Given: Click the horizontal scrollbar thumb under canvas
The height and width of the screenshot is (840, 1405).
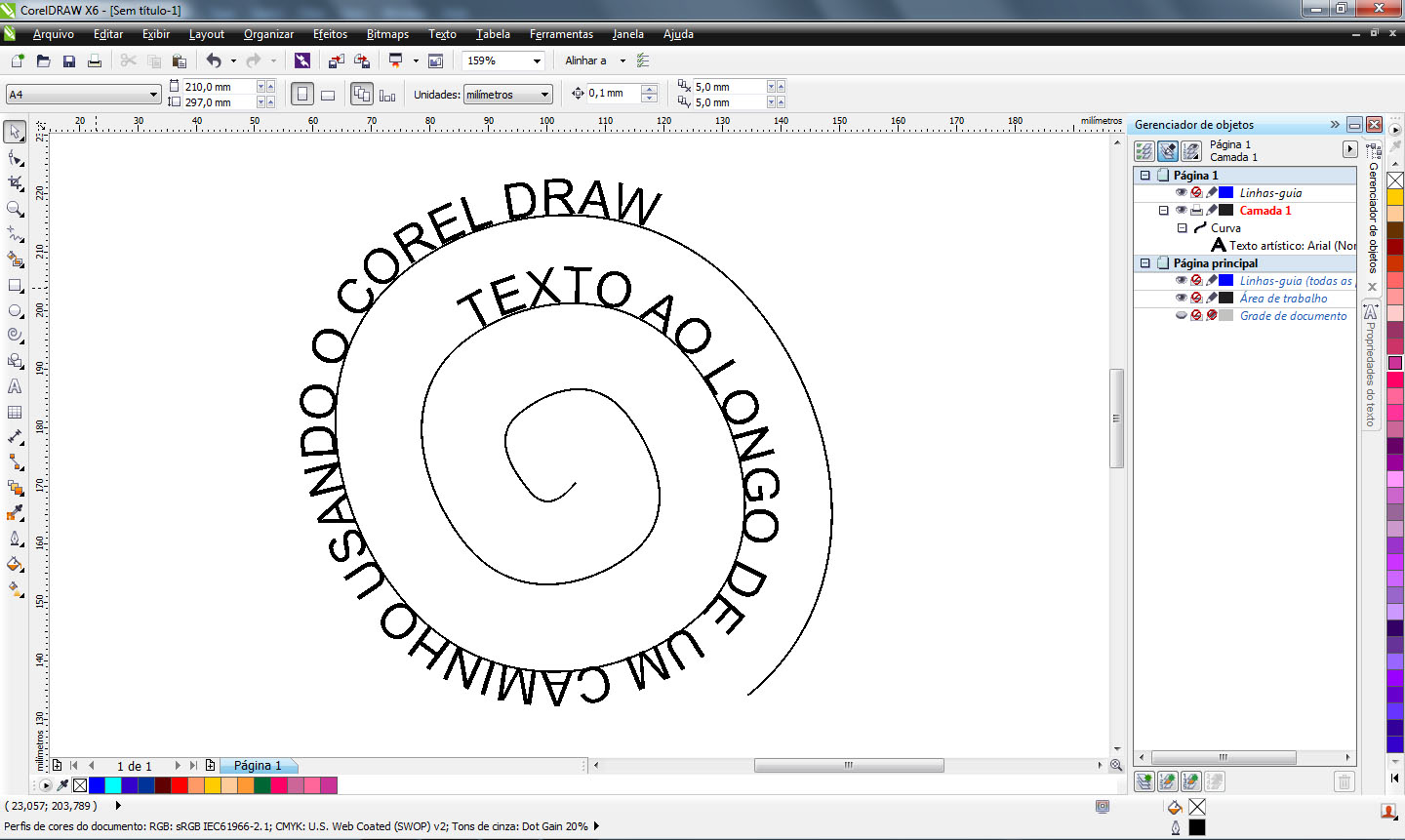Looking at the screenshot, I should [849, 766].
